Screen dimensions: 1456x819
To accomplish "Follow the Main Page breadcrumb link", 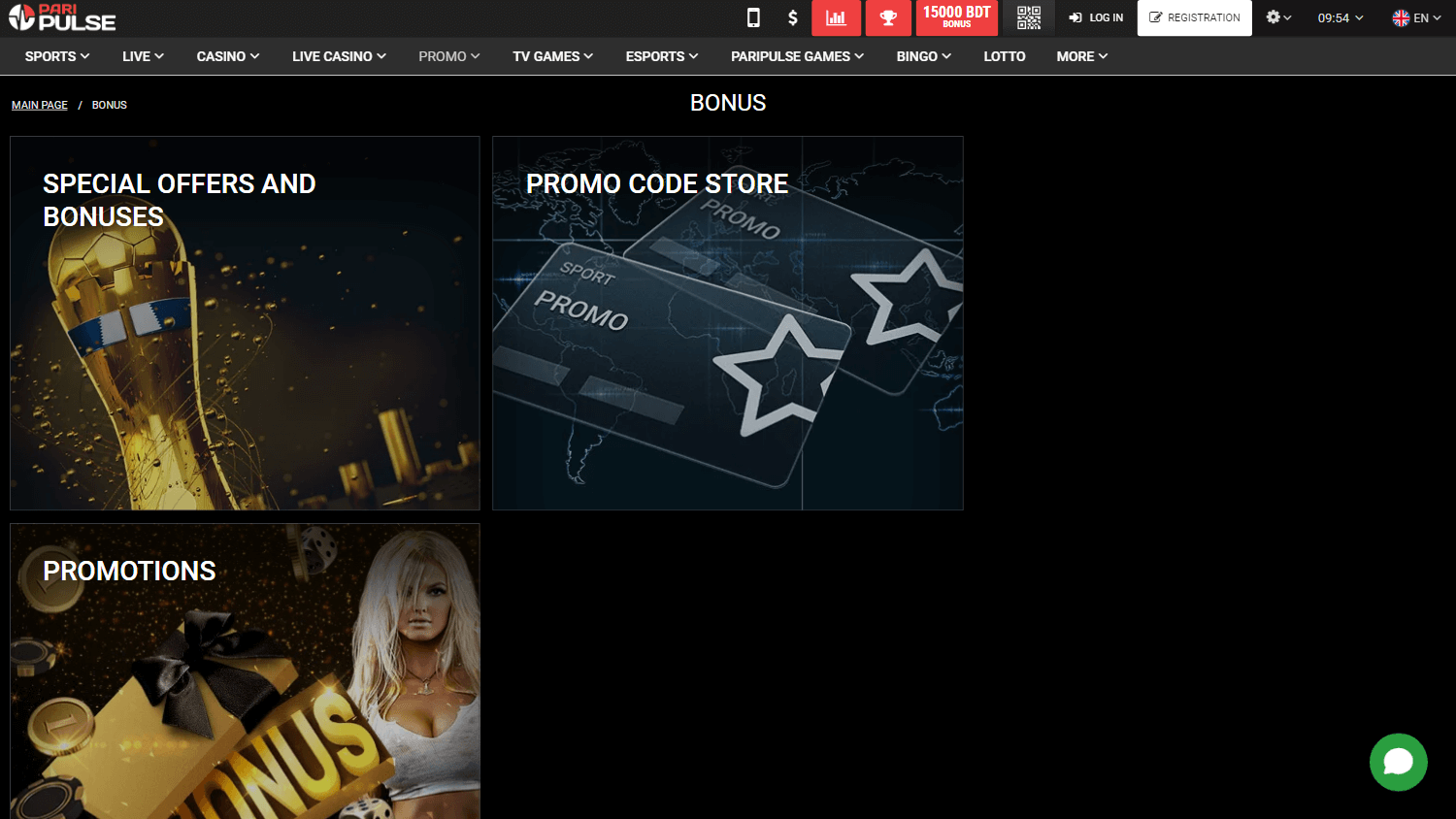I will 40,105.
